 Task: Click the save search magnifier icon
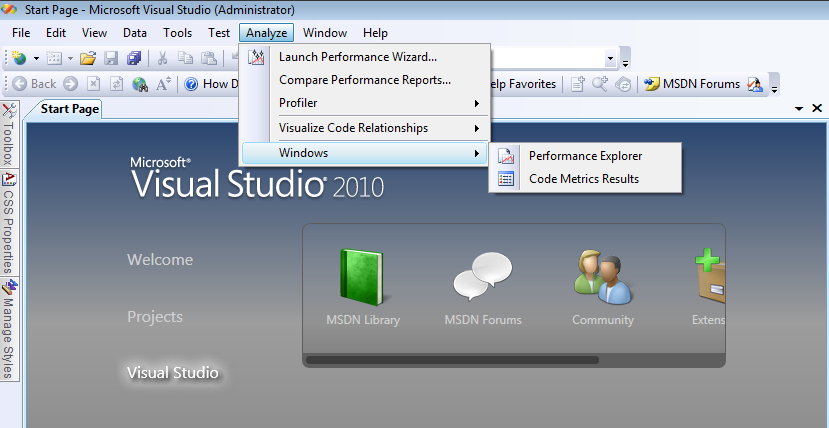(x=601, y=83)
